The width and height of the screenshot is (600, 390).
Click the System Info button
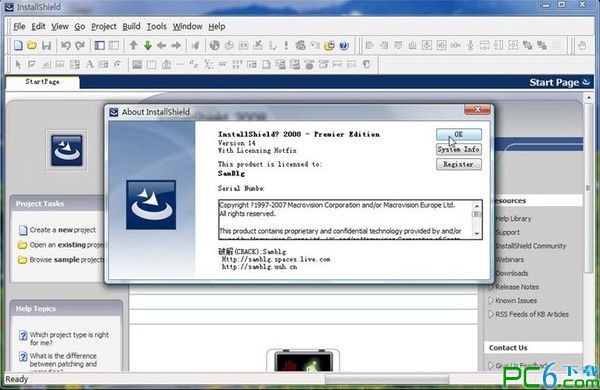(459, 149)
